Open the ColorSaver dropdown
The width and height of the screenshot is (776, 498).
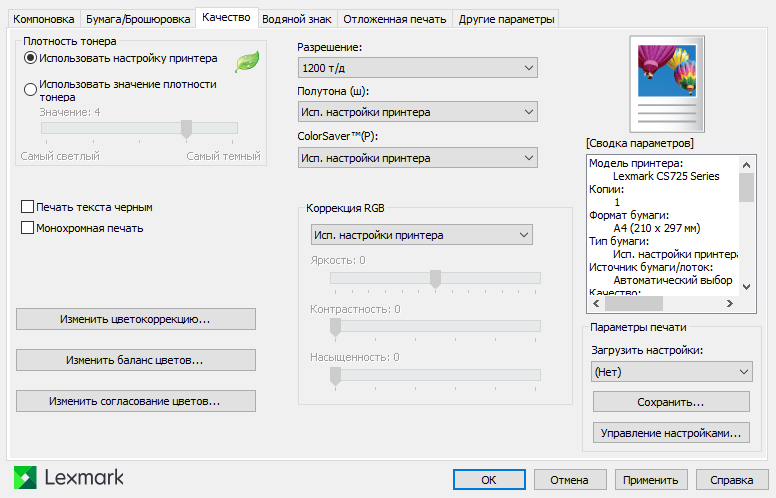click(417, 158)
